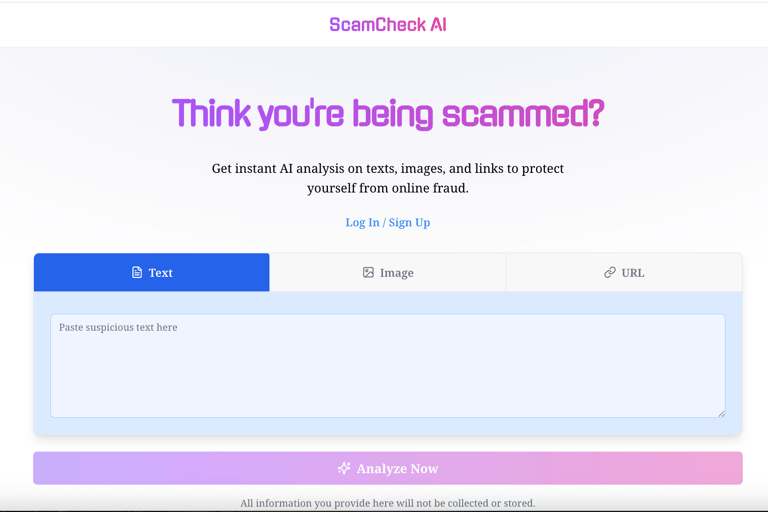Image resolution: width=768 pixels, height=512 pixels.
Task: Select the URL tab label
Action: [x=633, y=272]
